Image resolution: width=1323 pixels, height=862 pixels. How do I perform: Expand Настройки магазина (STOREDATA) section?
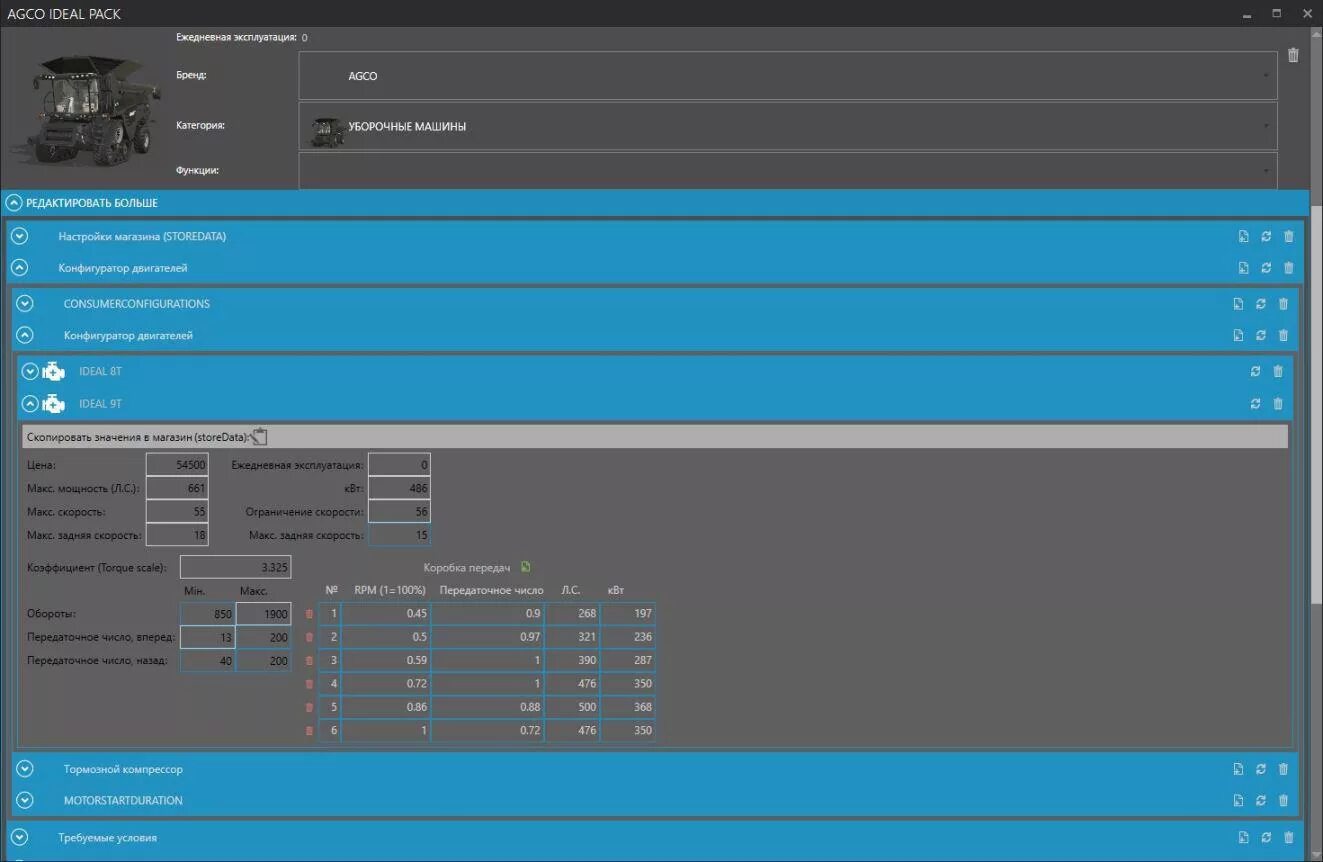point(19,237)
